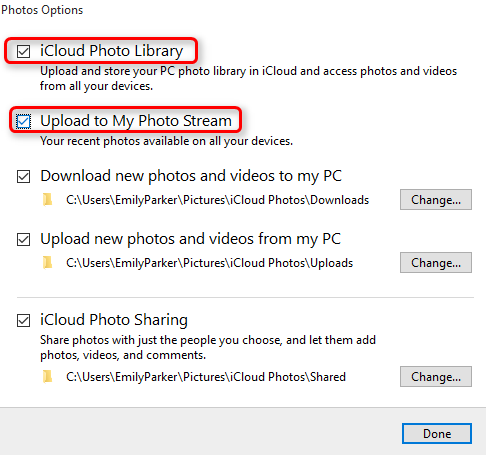This screenshot has height=455, width=486.
Task: Click 'Your recent photos available on all your devices' text
Action: [x=166, y=141]
